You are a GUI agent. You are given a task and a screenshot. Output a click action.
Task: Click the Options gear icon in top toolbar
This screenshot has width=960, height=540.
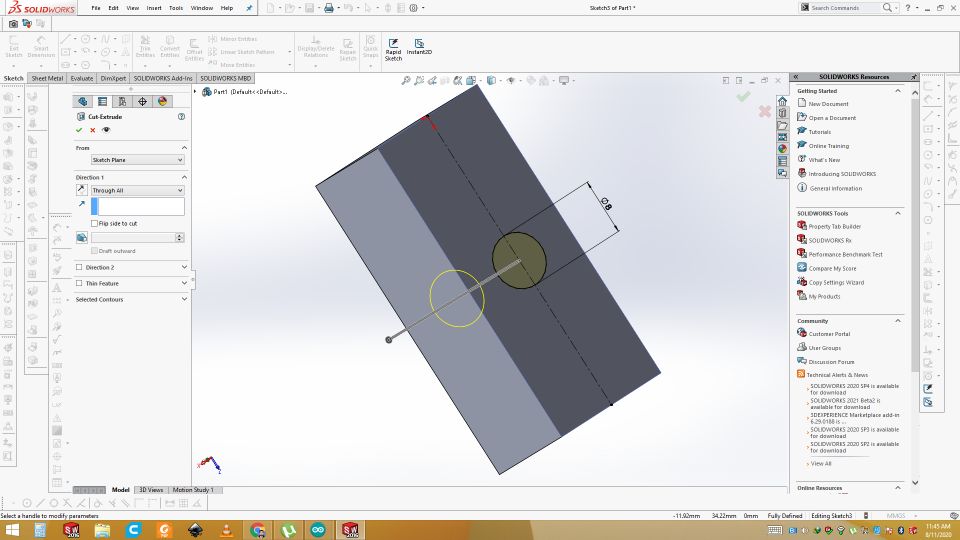point(414,8)
